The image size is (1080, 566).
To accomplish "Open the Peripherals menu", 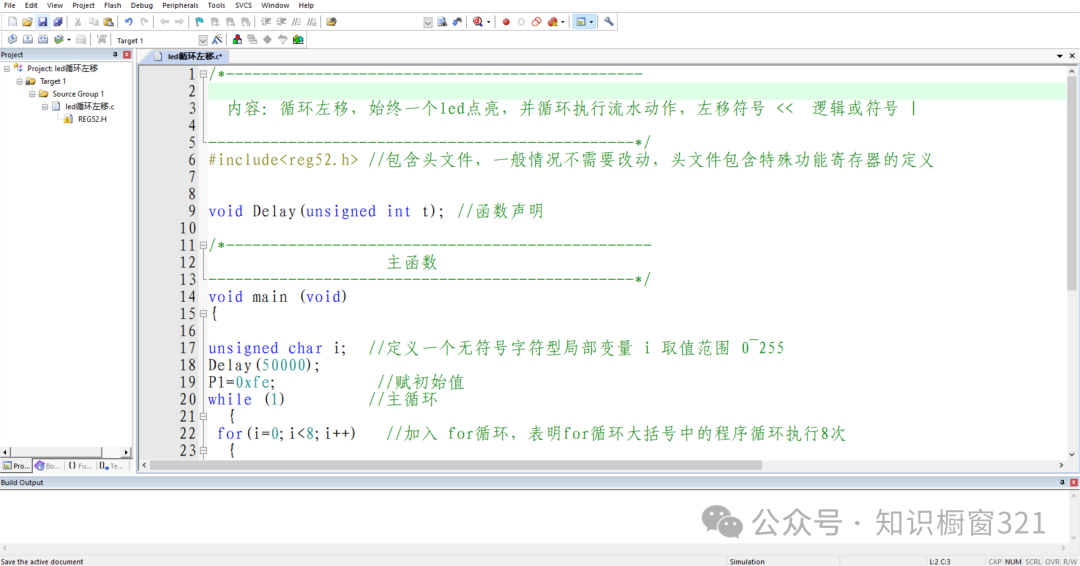I will click(x=180, y=5).
